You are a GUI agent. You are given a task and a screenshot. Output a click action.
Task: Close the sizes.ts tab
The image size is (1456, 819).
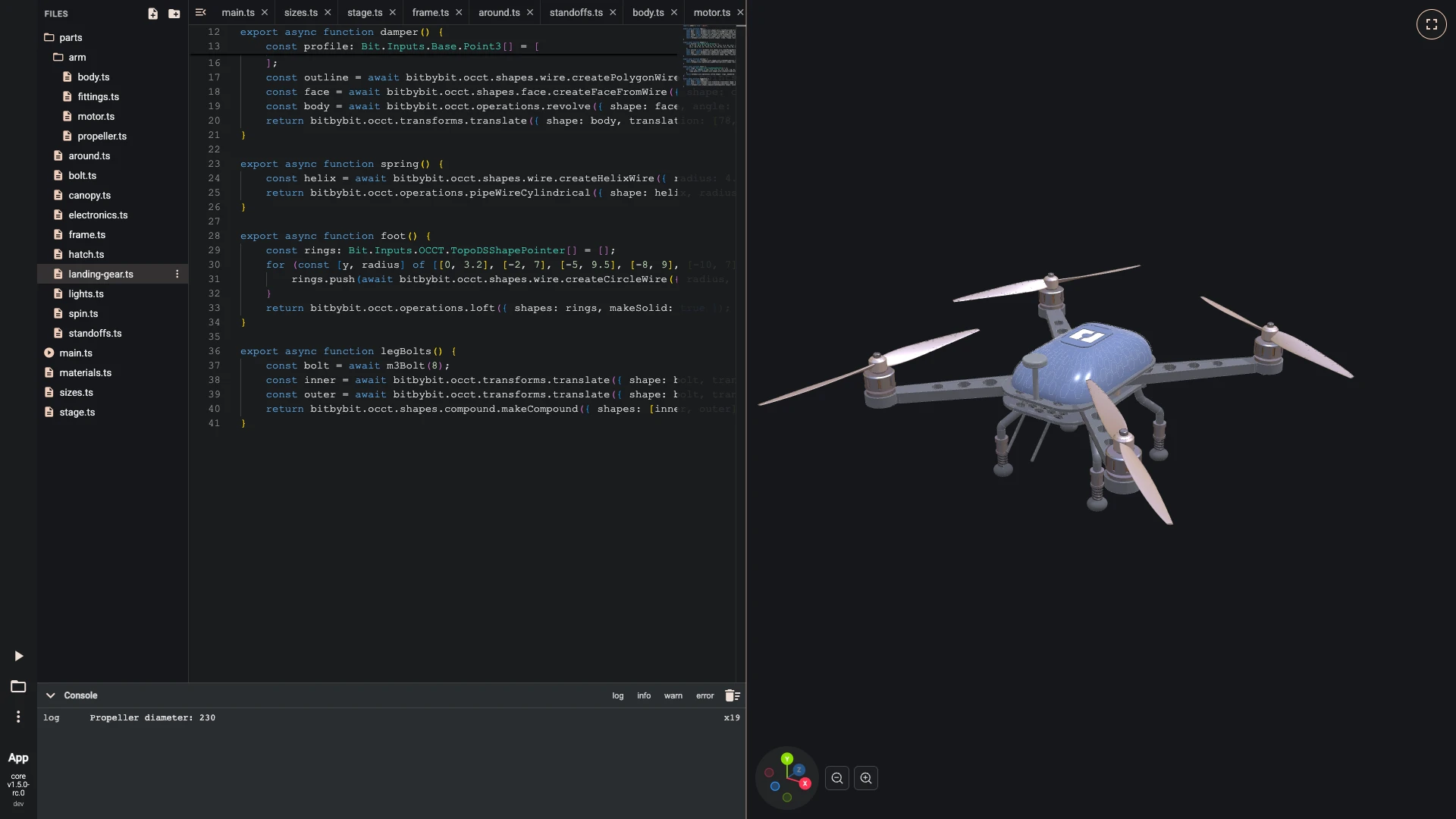328,12
